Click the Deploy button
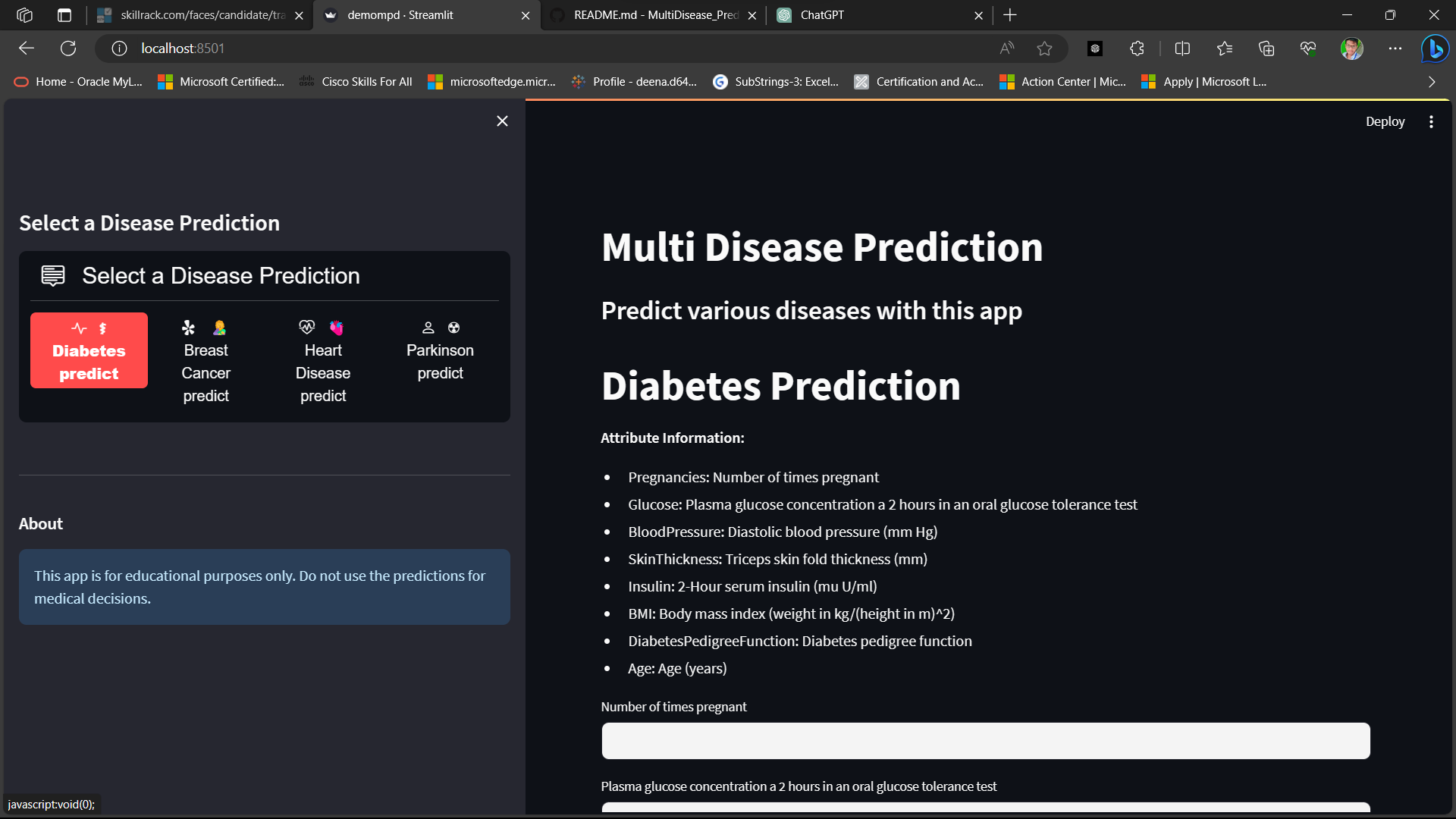The image size is (1456, 819). (x=1385, y=121)
